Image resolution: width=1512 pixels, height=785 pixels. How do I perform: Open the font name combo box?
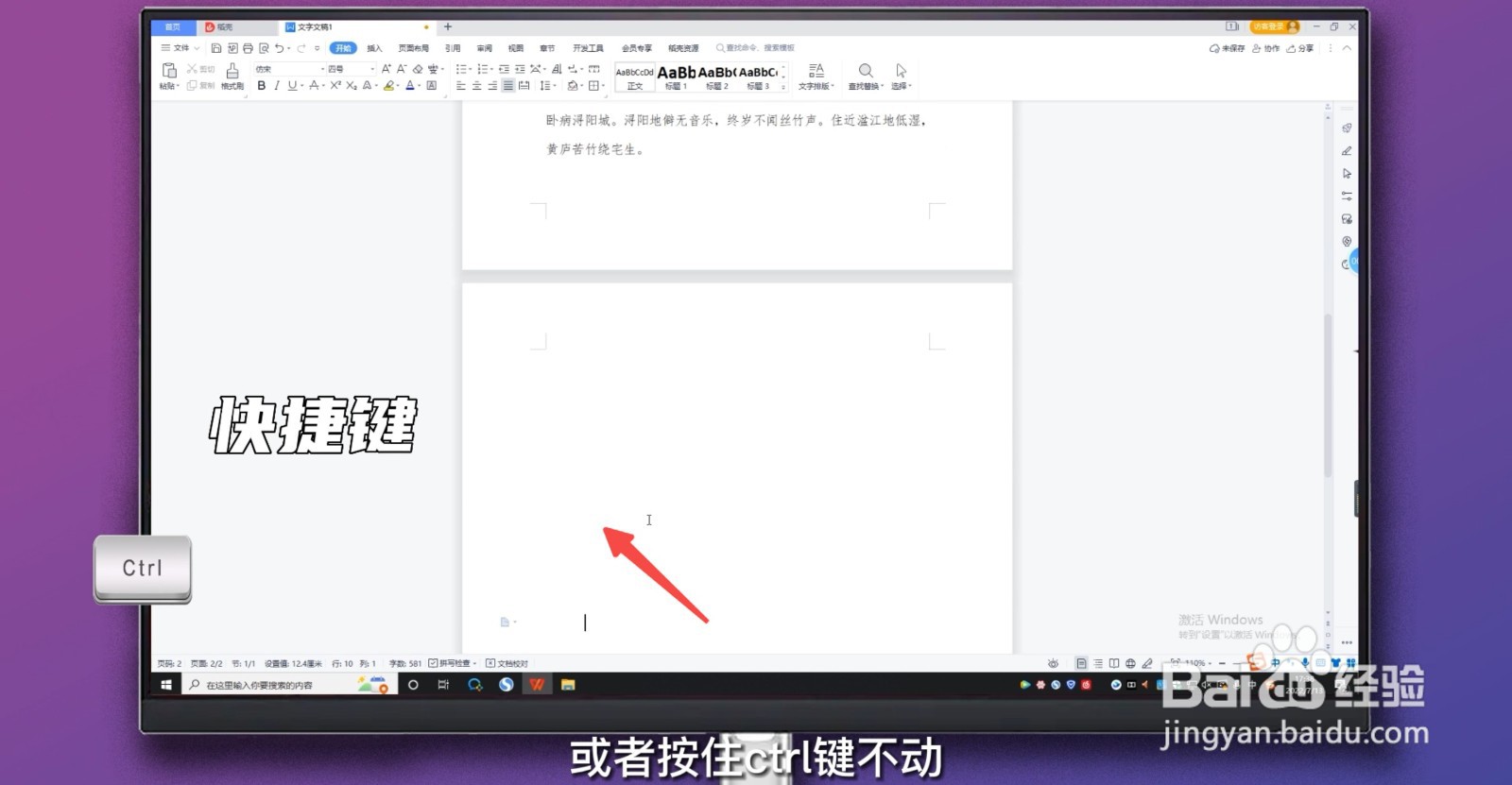click(289, 69)
